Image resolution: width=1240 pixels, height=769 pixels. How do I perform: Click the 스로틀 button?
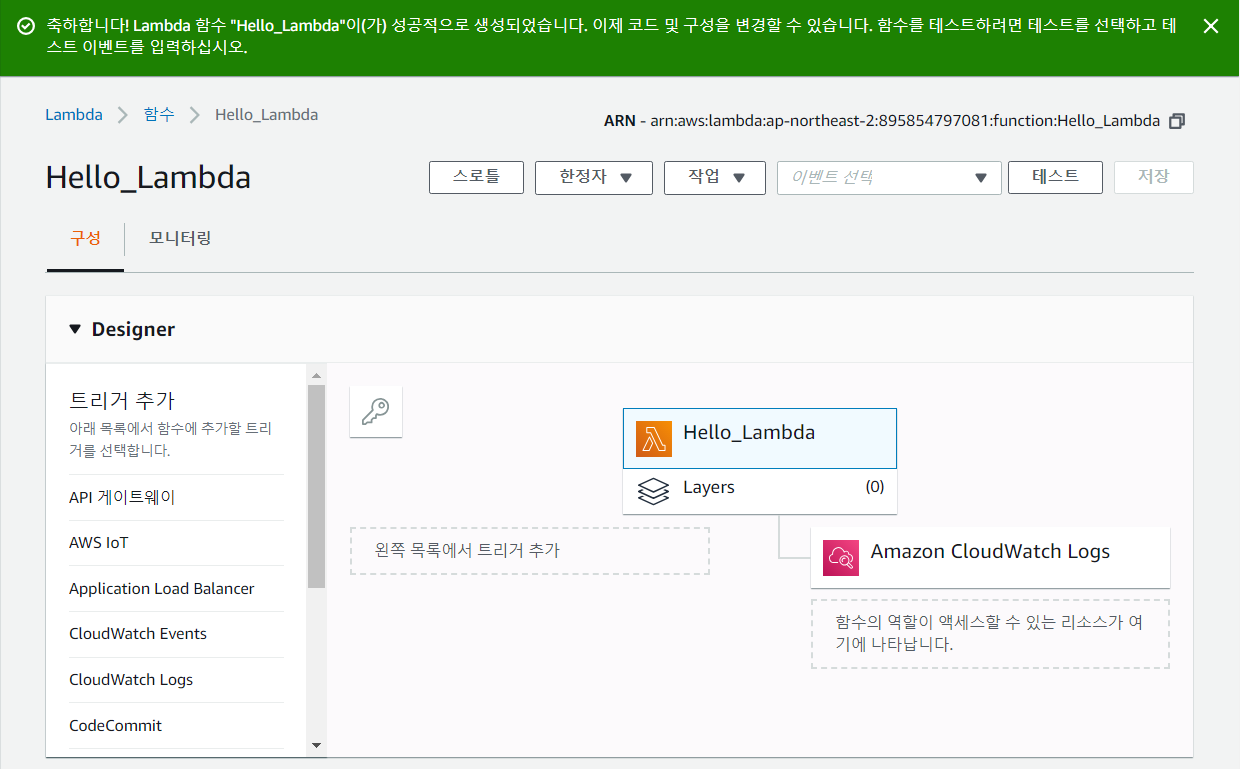pos(477,177)
